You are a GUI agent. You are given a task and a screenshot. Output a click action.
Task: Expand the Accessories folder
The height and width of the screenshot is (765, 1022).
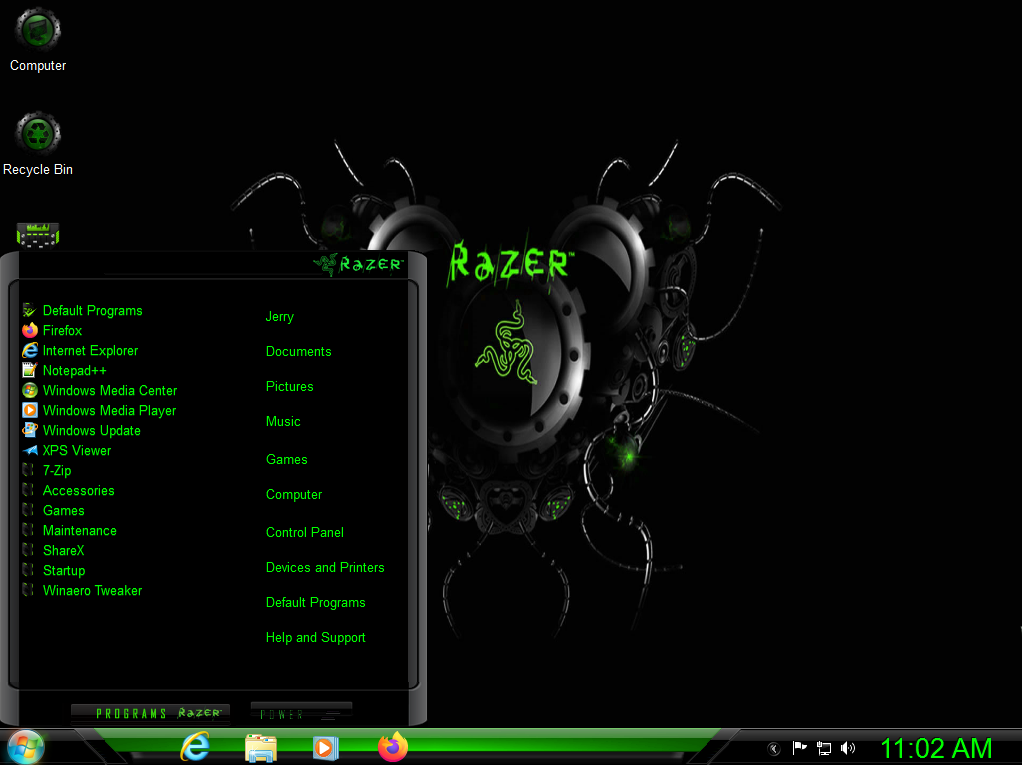click(x=68, y=491)
